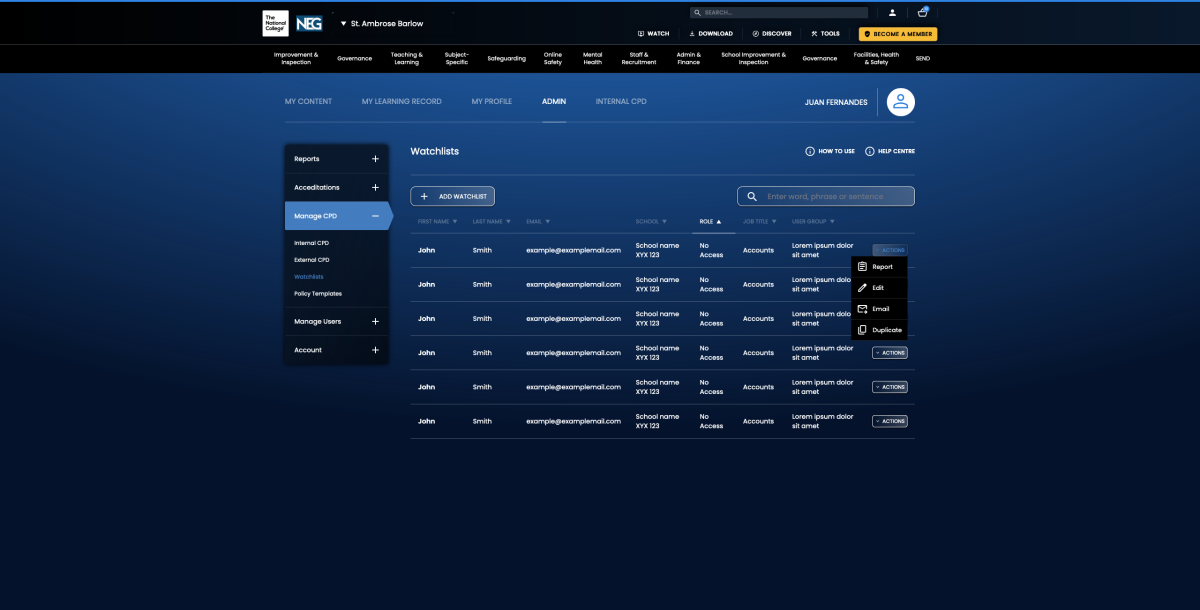Open Tools from the top bar
This screenshot has height=610, width=1200.
point(825,33)
